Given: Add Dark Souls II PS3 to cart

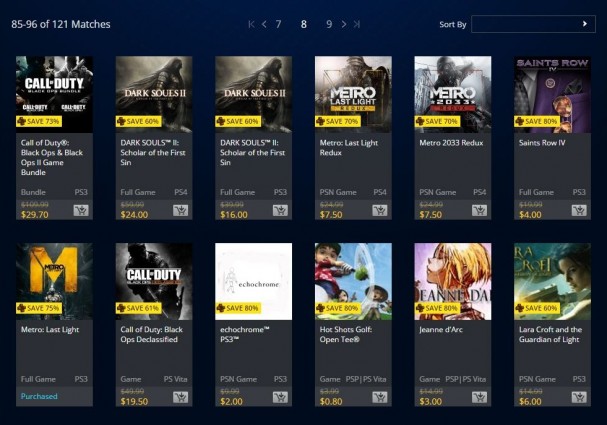Looking at the screenshot, I should pyautogui.click(x=280, y=211).
